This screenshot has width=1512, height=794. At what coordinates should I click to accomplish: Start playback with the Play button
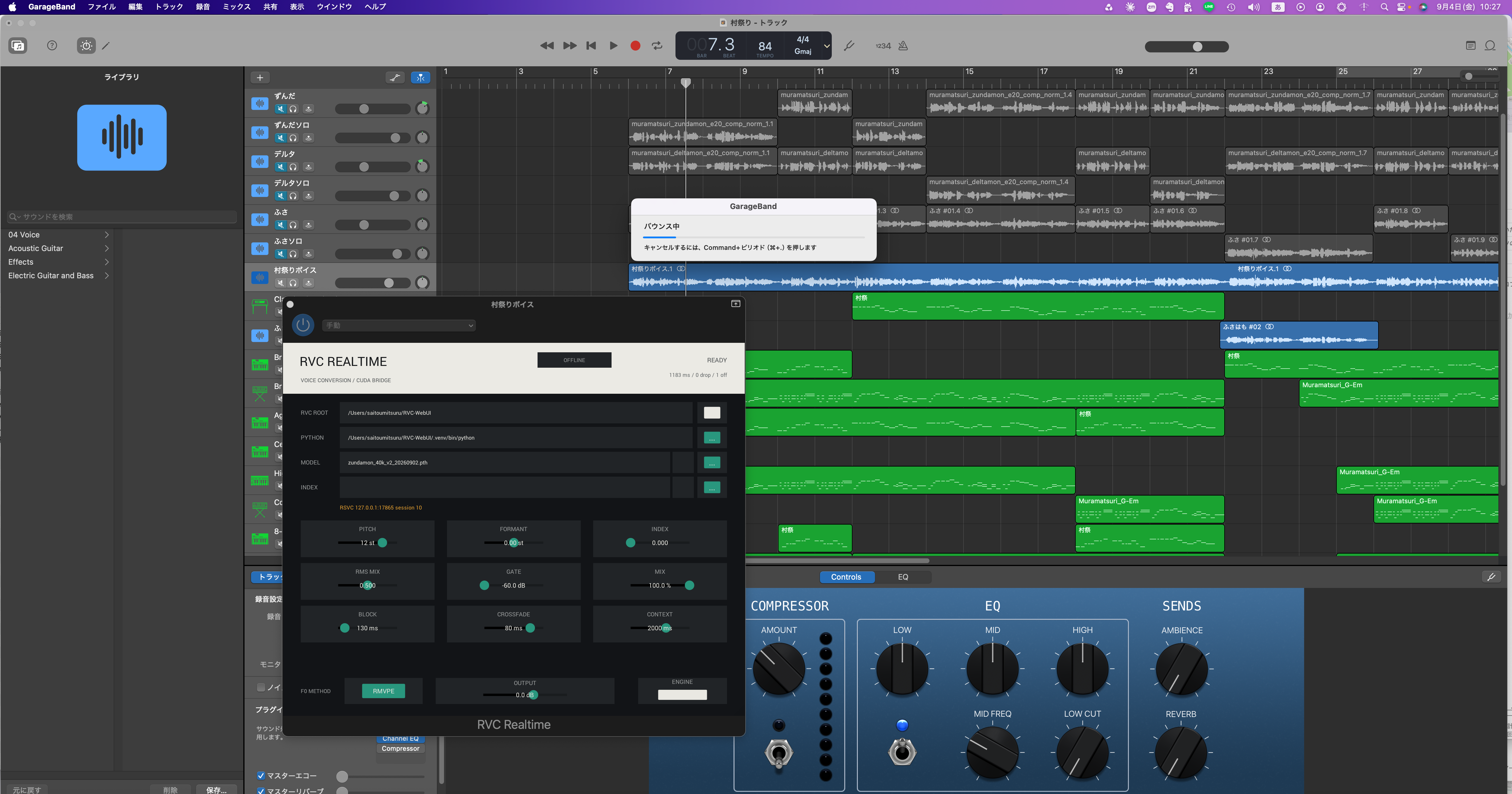[613, 46]
